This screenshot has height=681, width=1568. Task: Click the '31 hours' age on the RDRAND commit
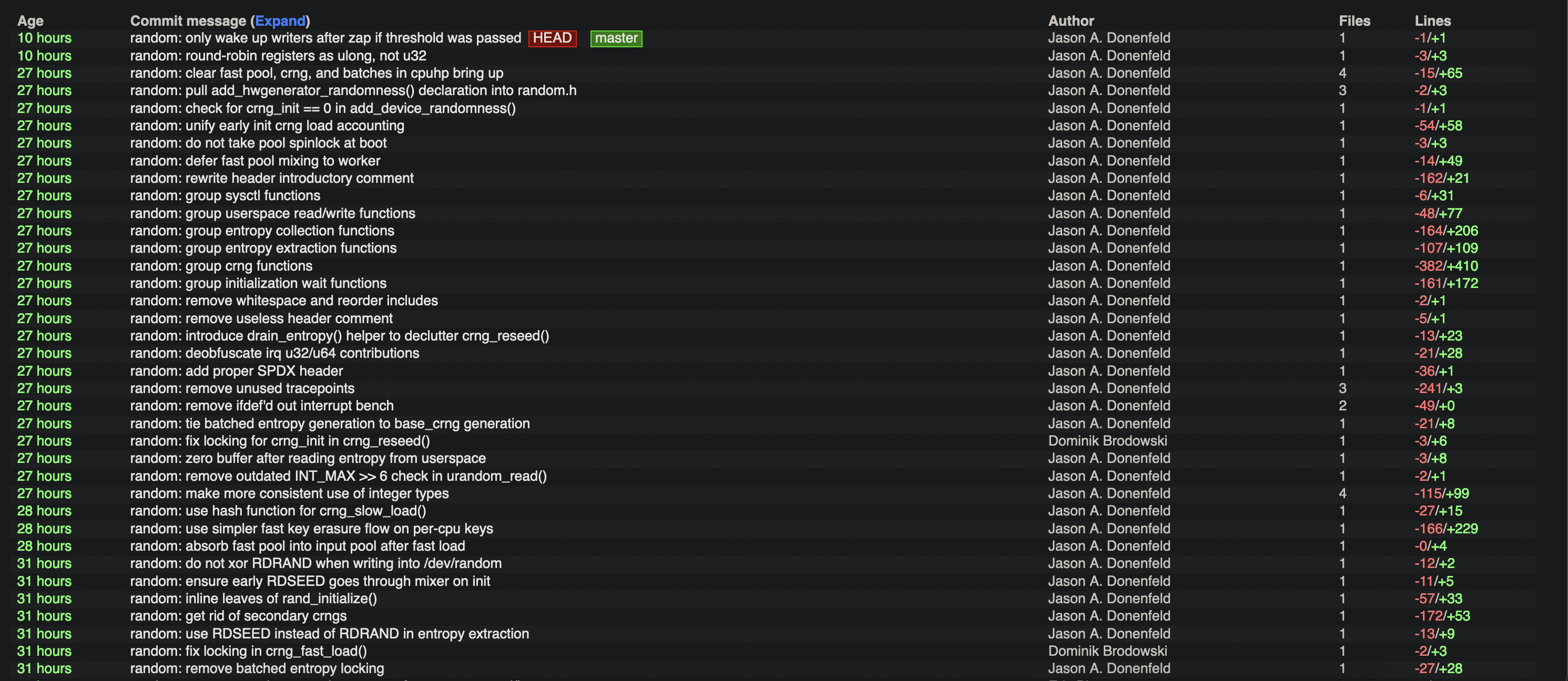[44, 563]
